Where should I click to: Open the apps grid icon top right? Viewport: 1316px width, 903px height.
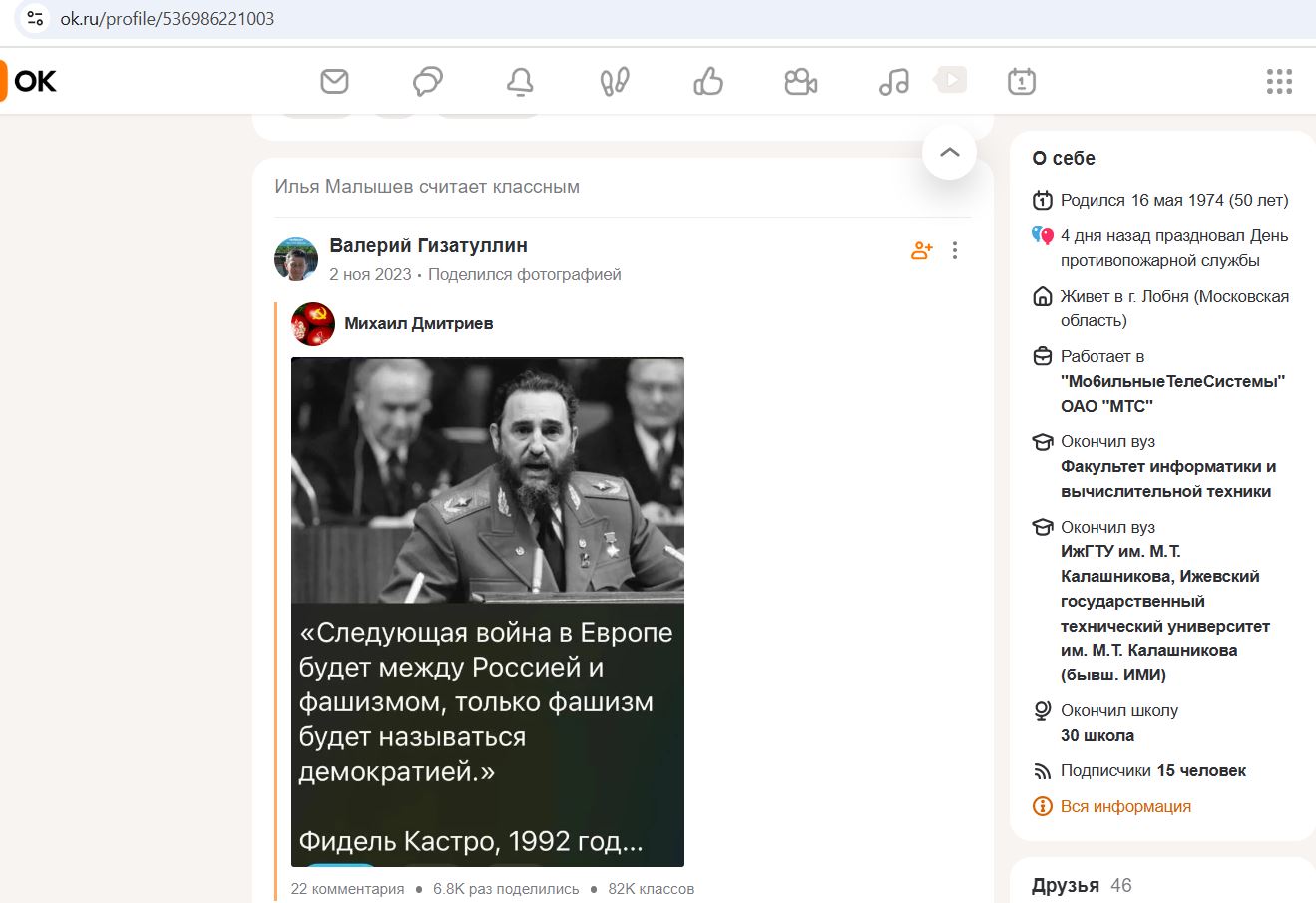pos(1278,82)
